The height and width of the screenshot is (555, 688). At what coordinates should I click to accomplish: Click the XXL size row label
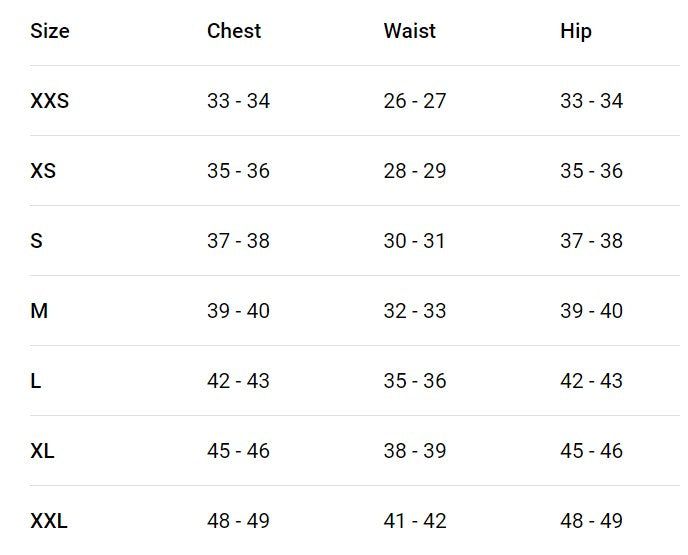[49, 521]
